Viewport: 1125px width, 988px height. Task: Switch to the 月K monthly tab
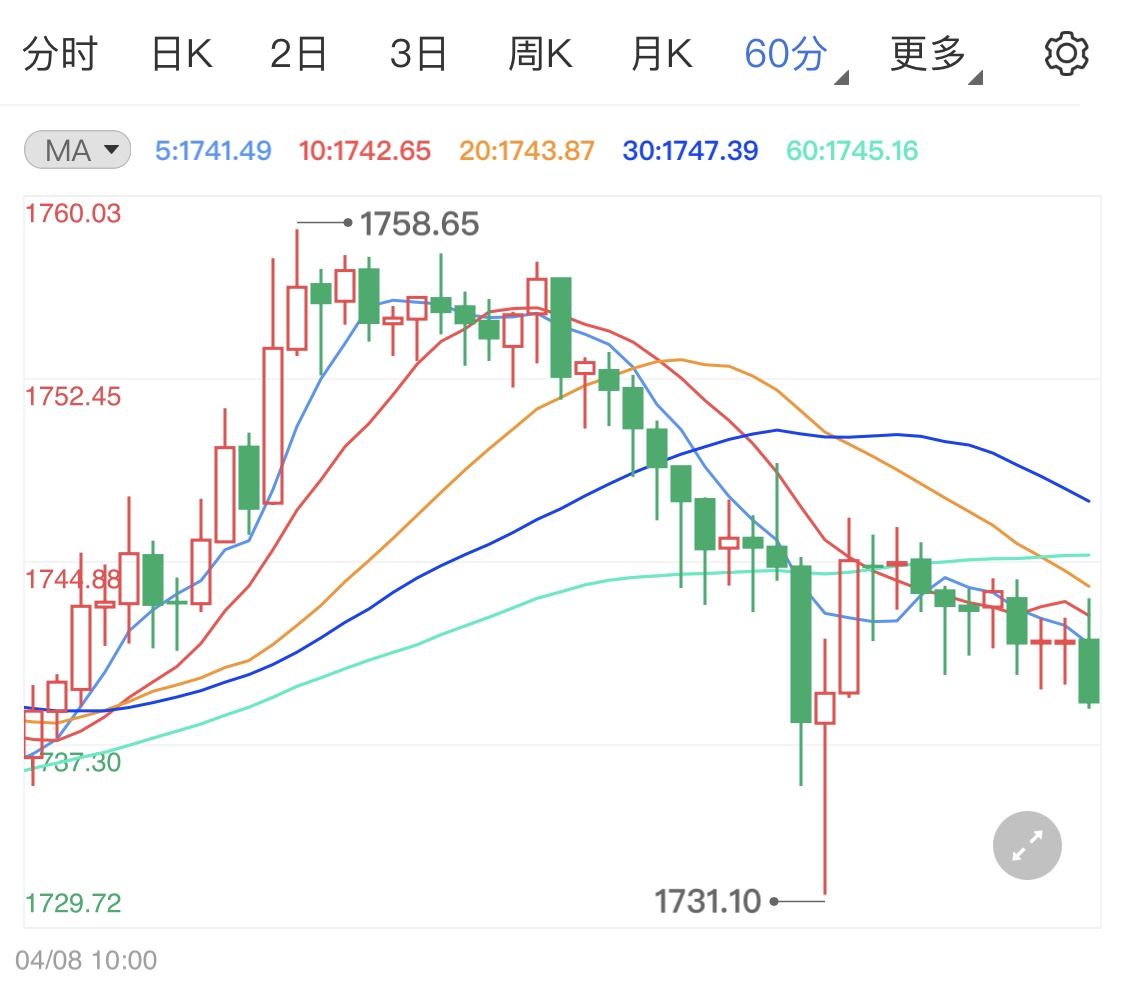(662, 54)
